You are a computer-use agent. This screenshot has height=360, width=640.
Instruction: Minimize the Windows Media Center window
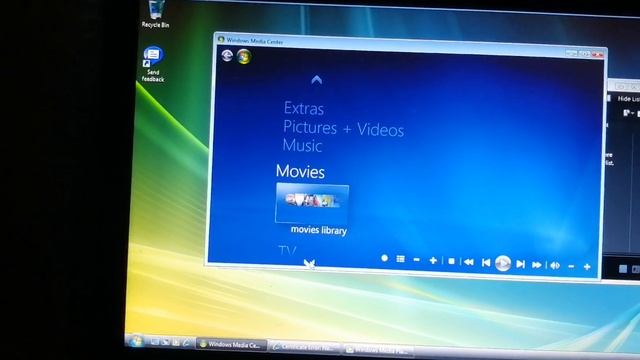(x=571, y=53)
